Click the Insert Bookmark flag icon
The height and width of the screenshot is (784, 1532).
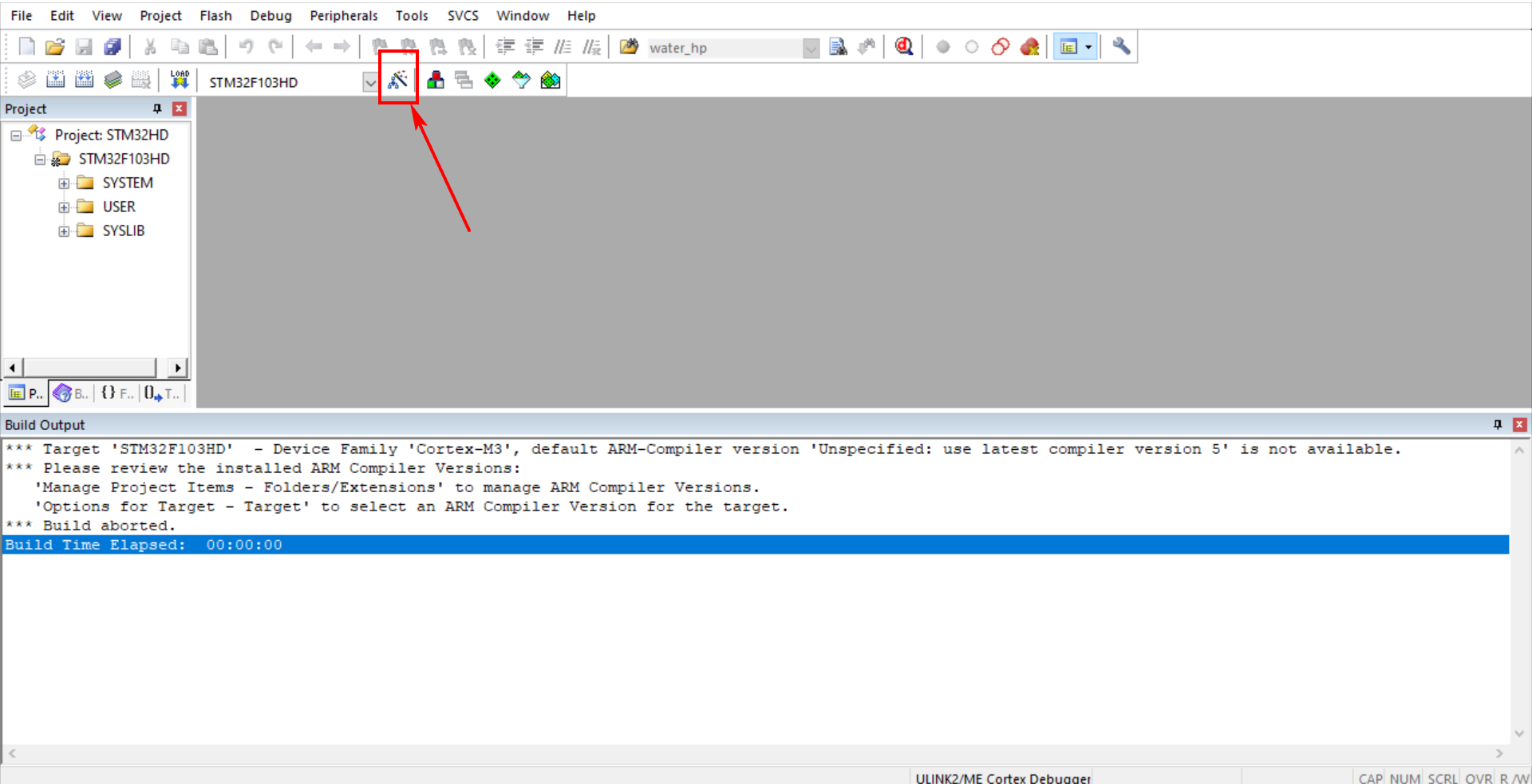pos(380,47)
